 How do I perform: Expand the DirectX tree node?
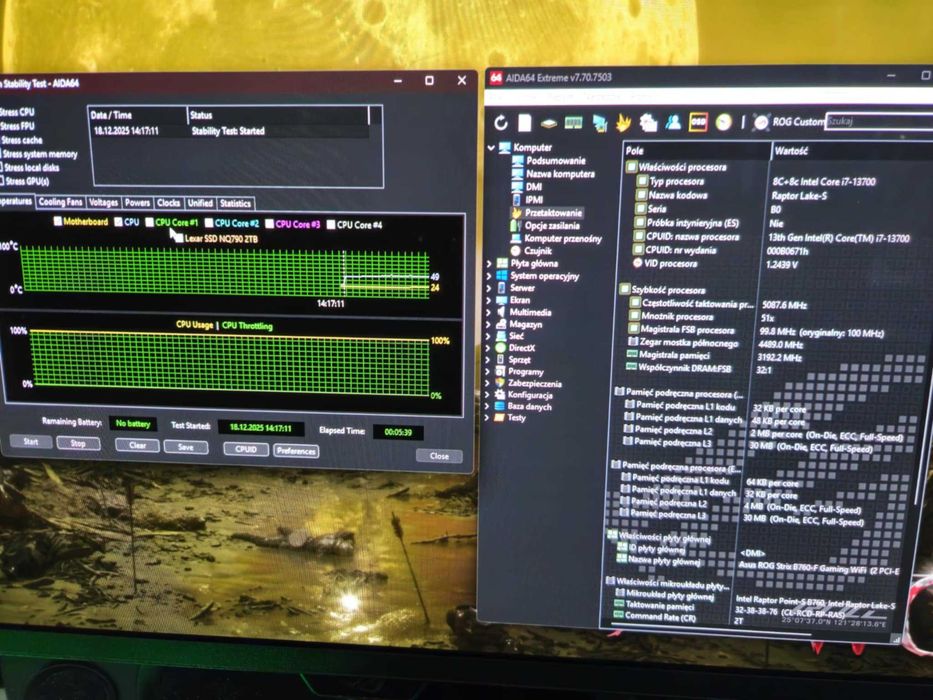point(489,348)
